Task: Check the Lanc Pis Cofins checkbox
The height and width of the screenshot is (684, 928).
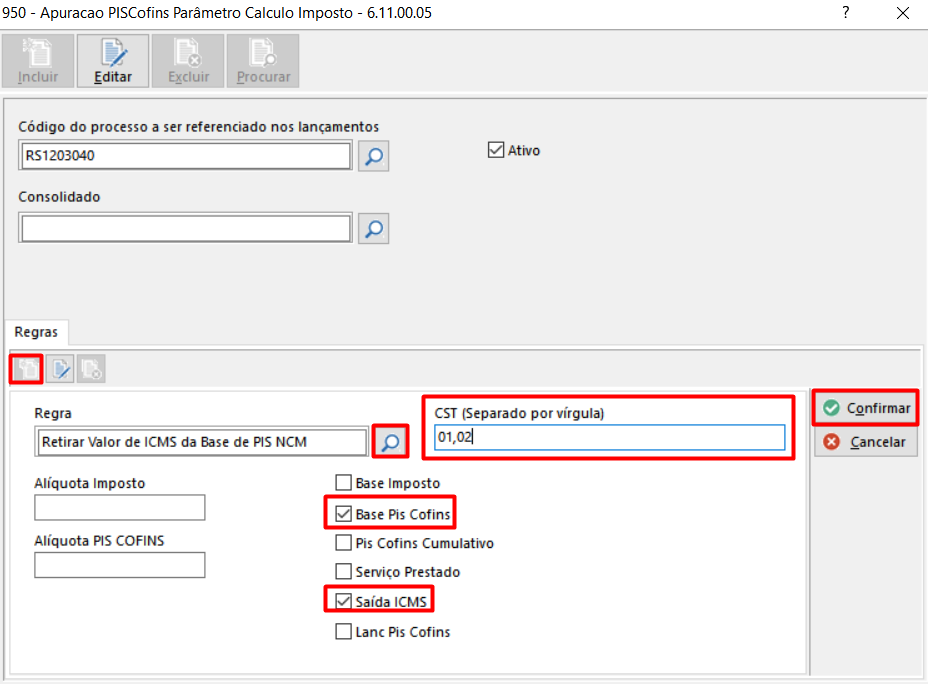Action: (x=343, y=631)
